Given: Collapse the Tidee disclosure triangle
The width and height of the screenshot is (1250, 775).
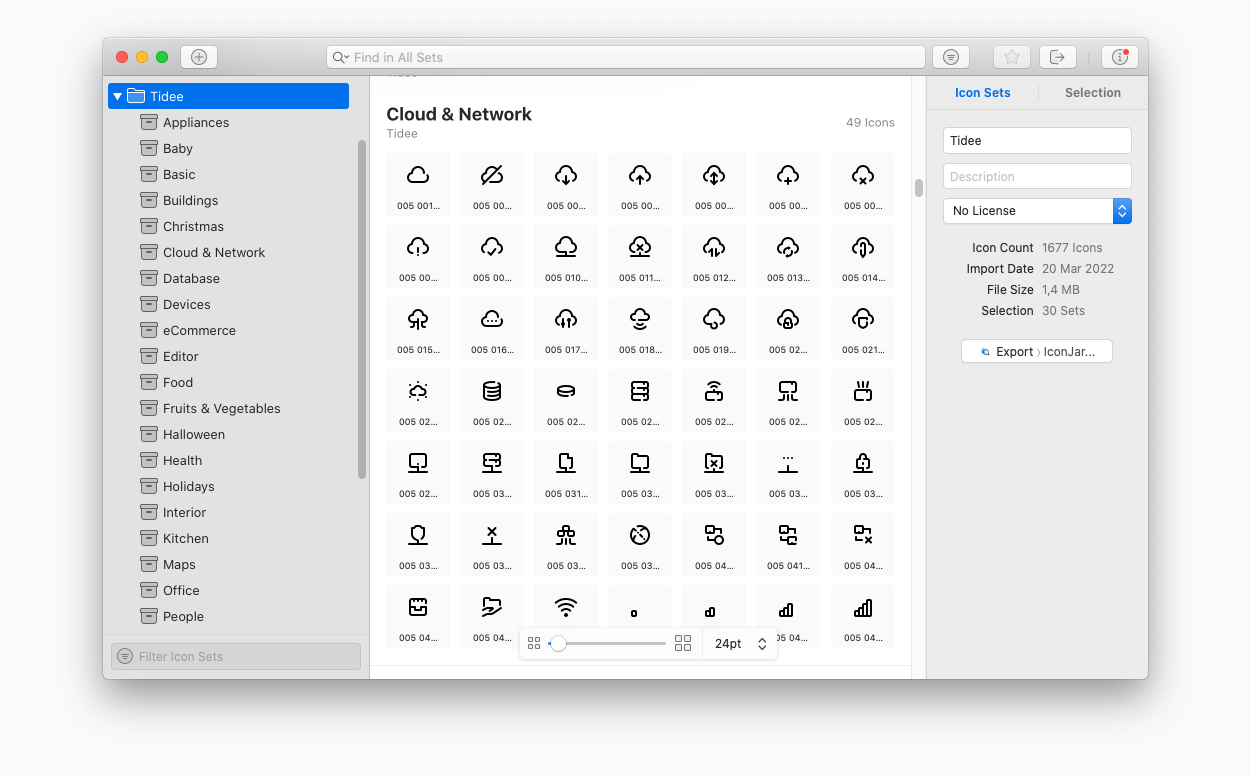Looking at the screenshot, I should click(117, 95).
